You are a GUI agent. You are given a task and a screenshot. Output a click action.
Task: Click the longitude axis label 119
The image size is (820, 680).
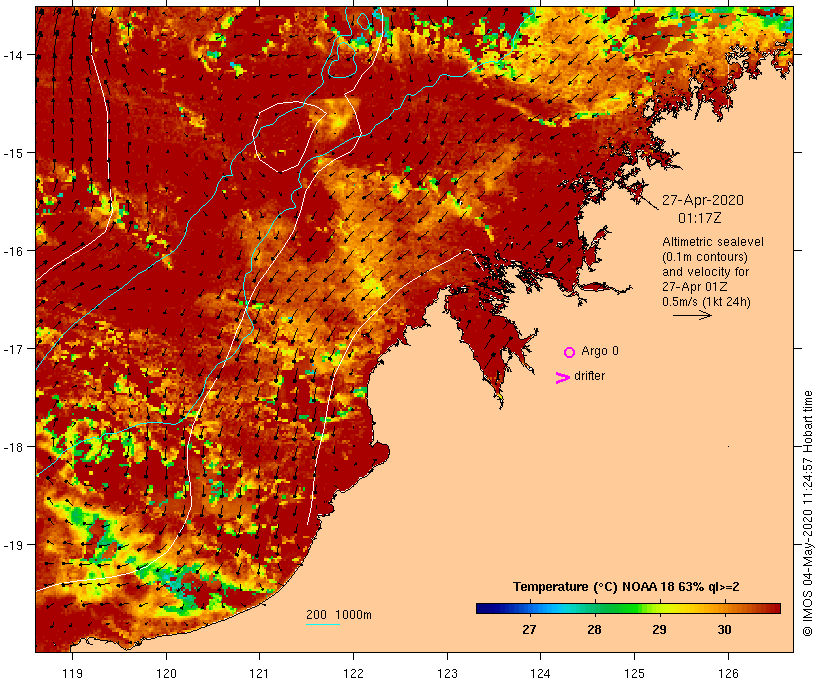point(72,673)
